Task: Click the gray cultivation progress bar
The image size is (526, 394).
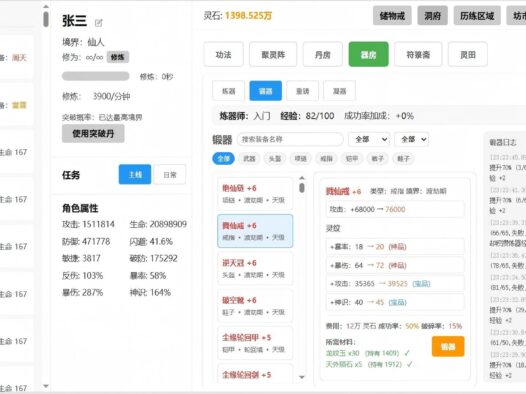Action: [x=96, y=76]
